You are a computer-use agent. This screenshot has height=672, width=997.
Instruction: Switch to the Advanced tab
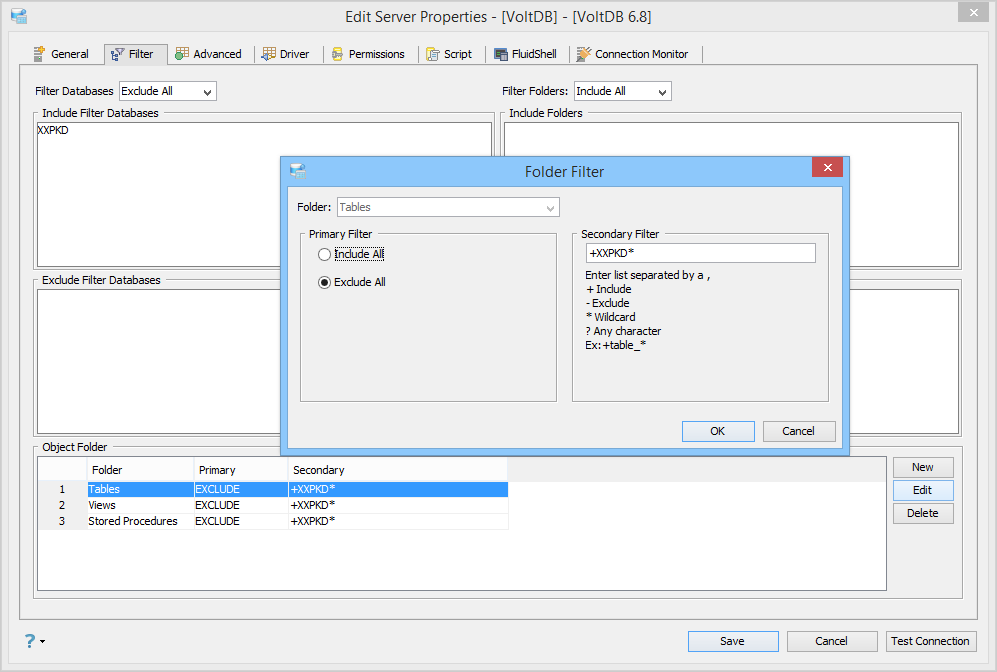coord(209,54)
